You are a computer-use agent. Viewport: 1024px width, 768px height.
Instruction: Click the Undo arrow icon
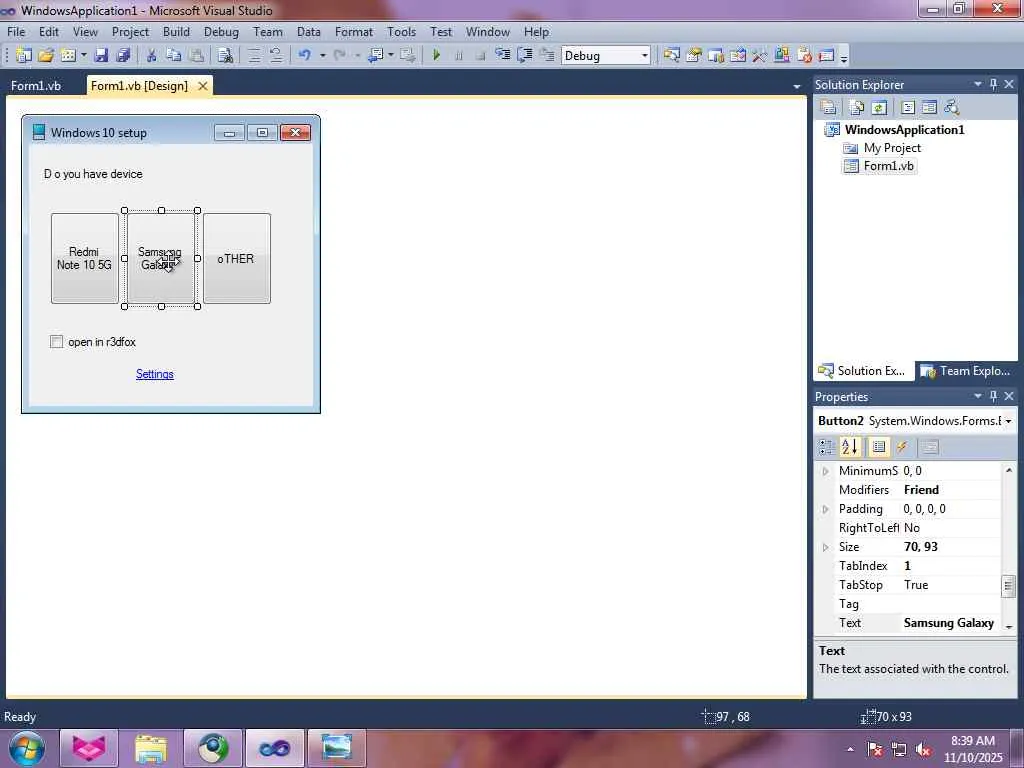[305, 56]
